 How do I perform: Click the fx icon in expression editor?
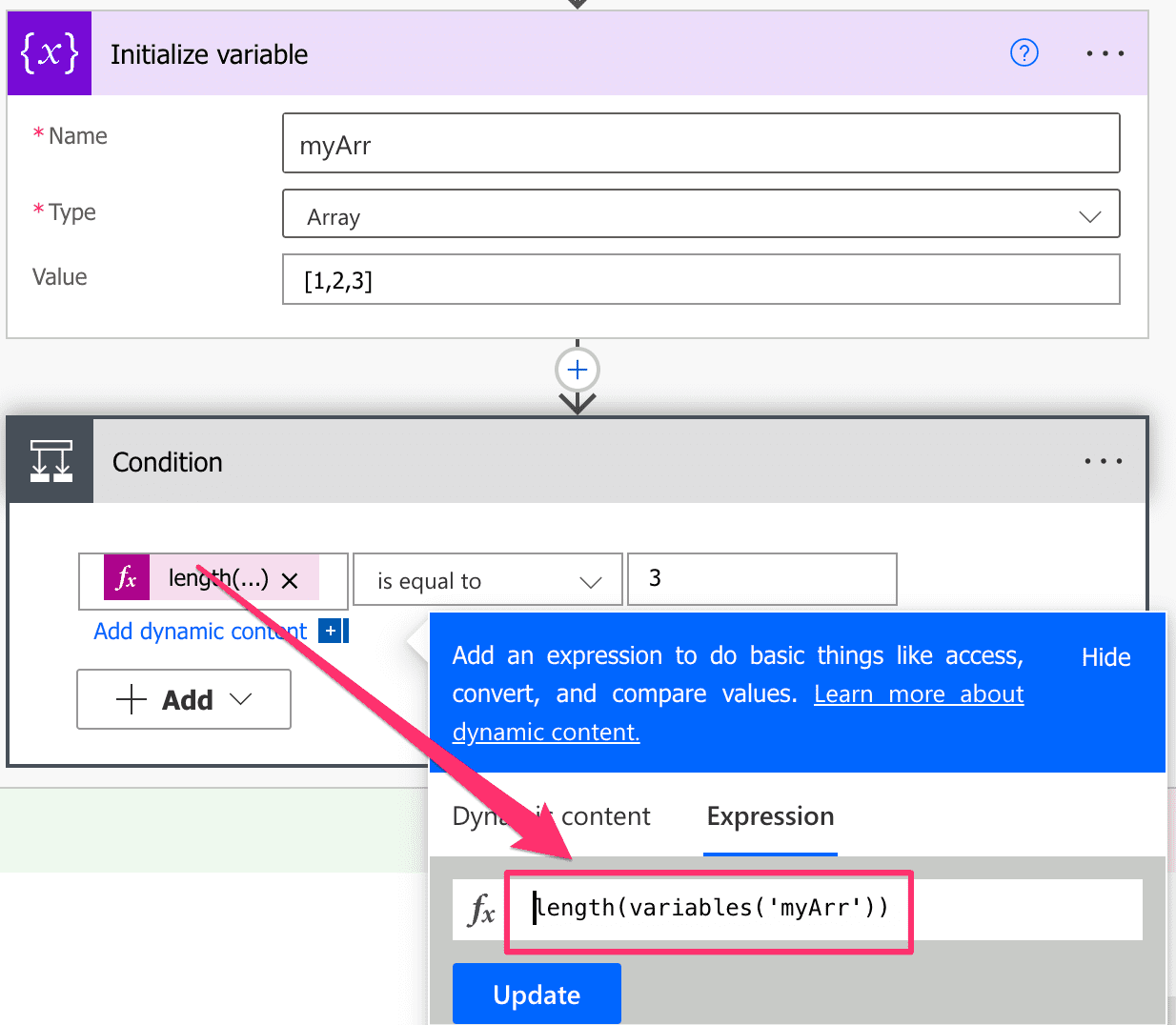481,910
